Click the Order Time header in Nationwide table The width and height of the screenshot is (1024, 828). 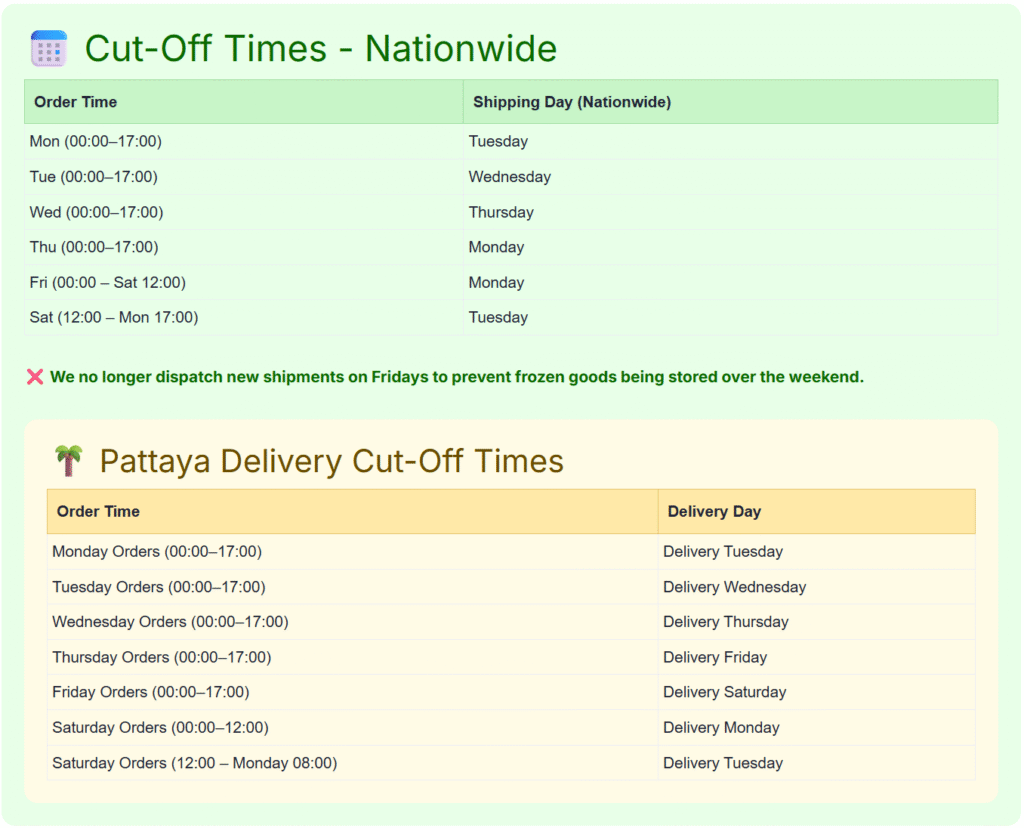tap(75, 102)
